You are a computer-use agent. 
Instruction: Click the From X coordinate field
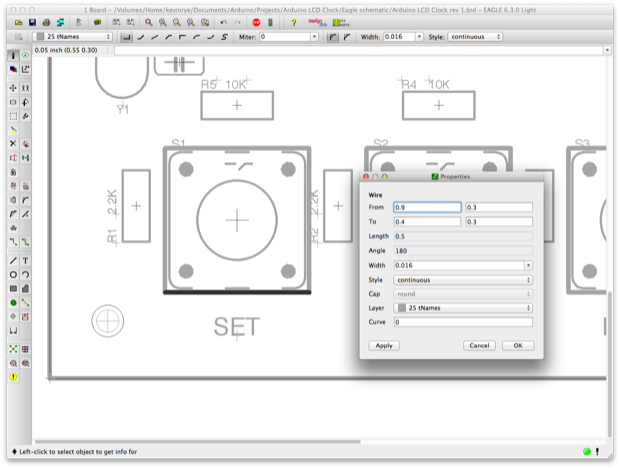pyautogui.click(x=427, y=208)
